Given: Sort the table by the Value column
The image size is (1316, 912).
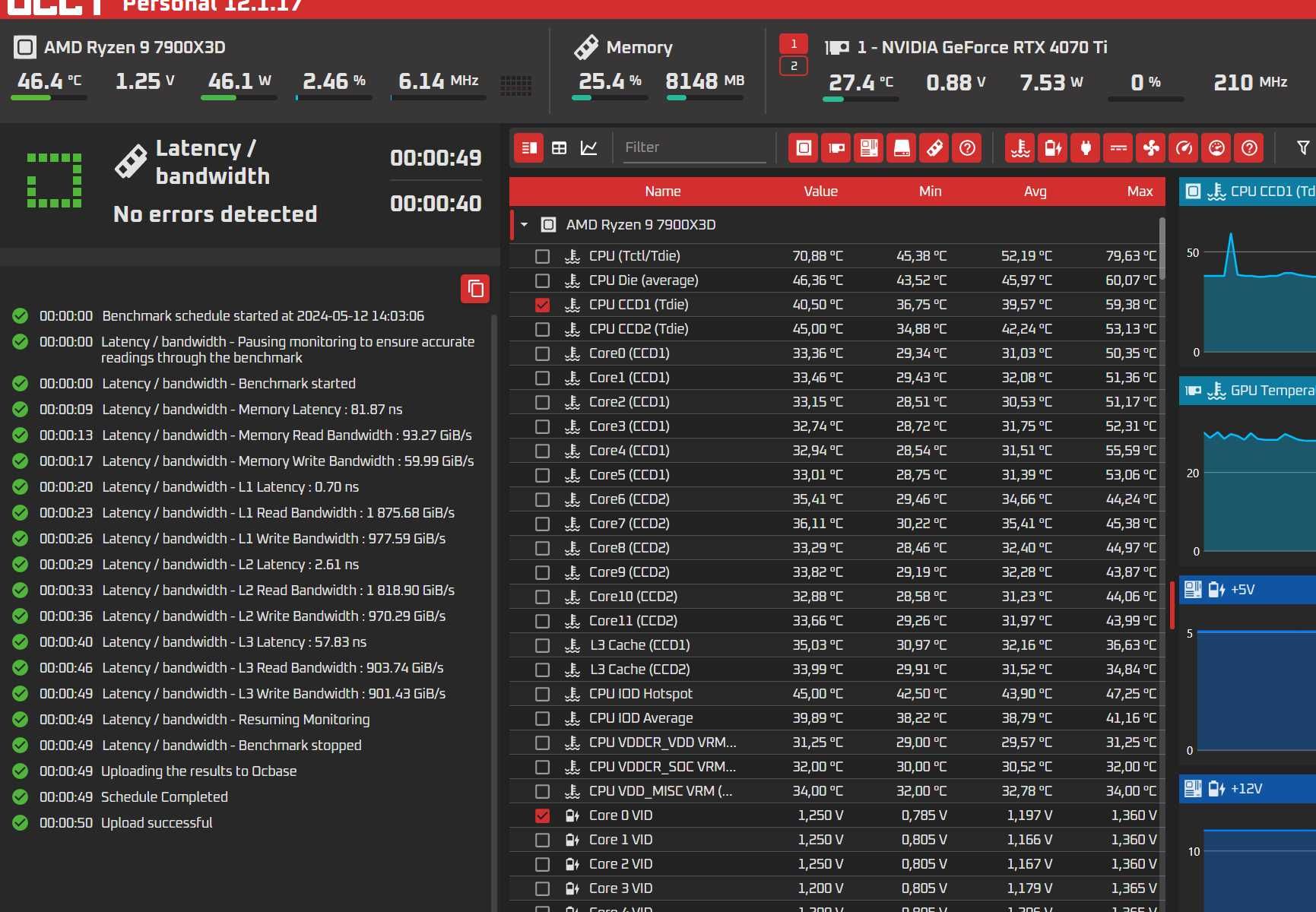Looking at the screenshot, I should click(x=820, y=192).
